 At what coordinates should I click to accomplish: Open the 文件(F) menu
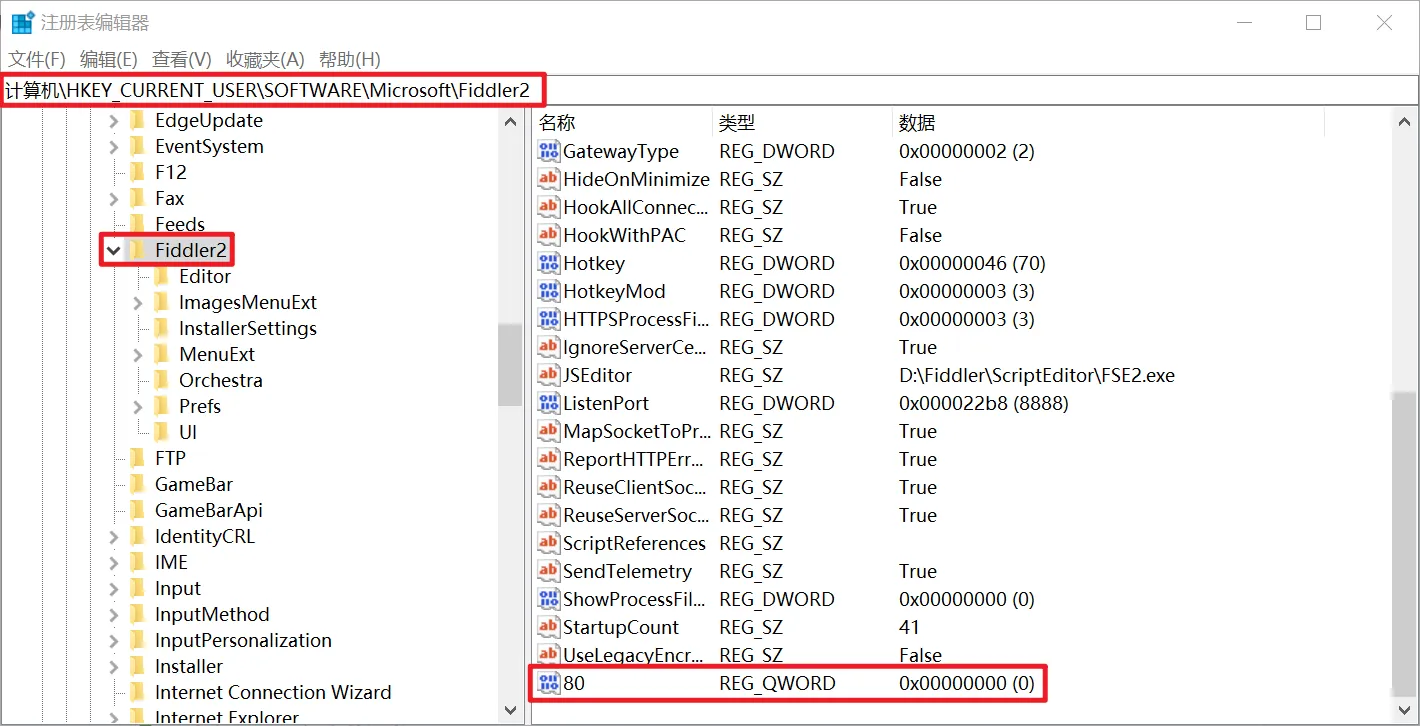pos(37,59)
